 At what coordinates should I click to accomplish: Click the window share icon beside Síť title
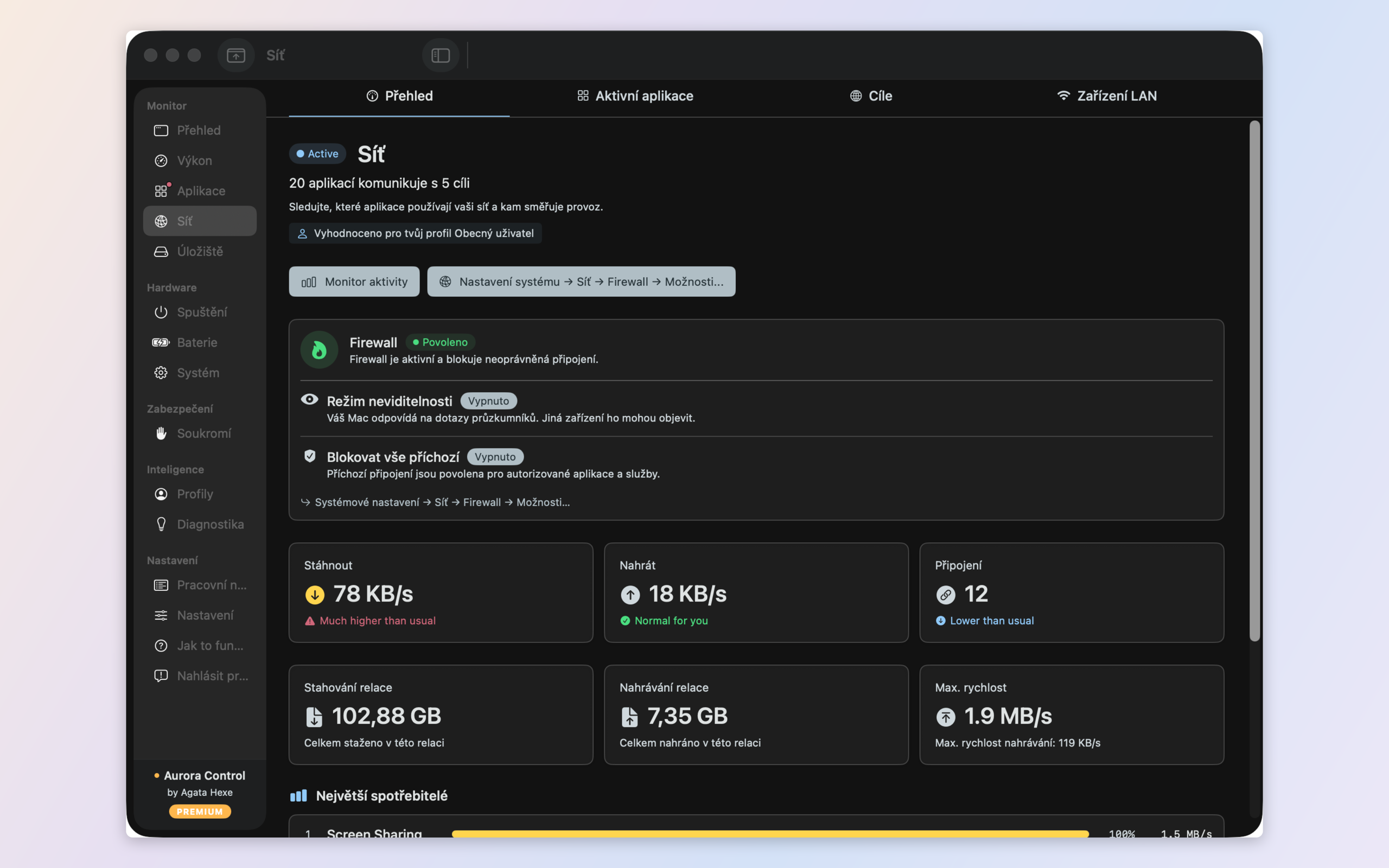pos(236,55)
